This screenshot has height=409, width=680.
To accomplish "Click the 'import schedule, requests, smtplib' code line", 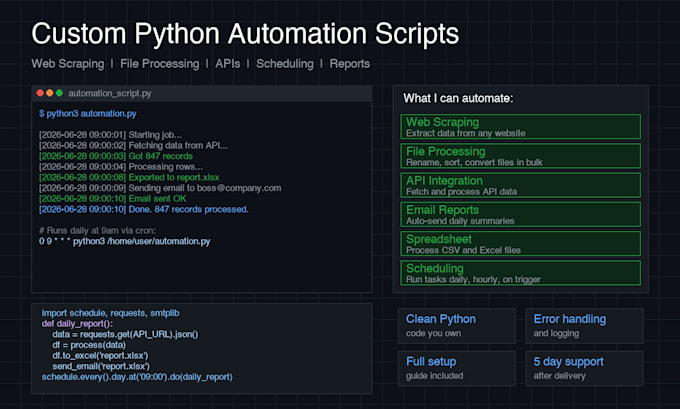I will (x=111, y=313).
